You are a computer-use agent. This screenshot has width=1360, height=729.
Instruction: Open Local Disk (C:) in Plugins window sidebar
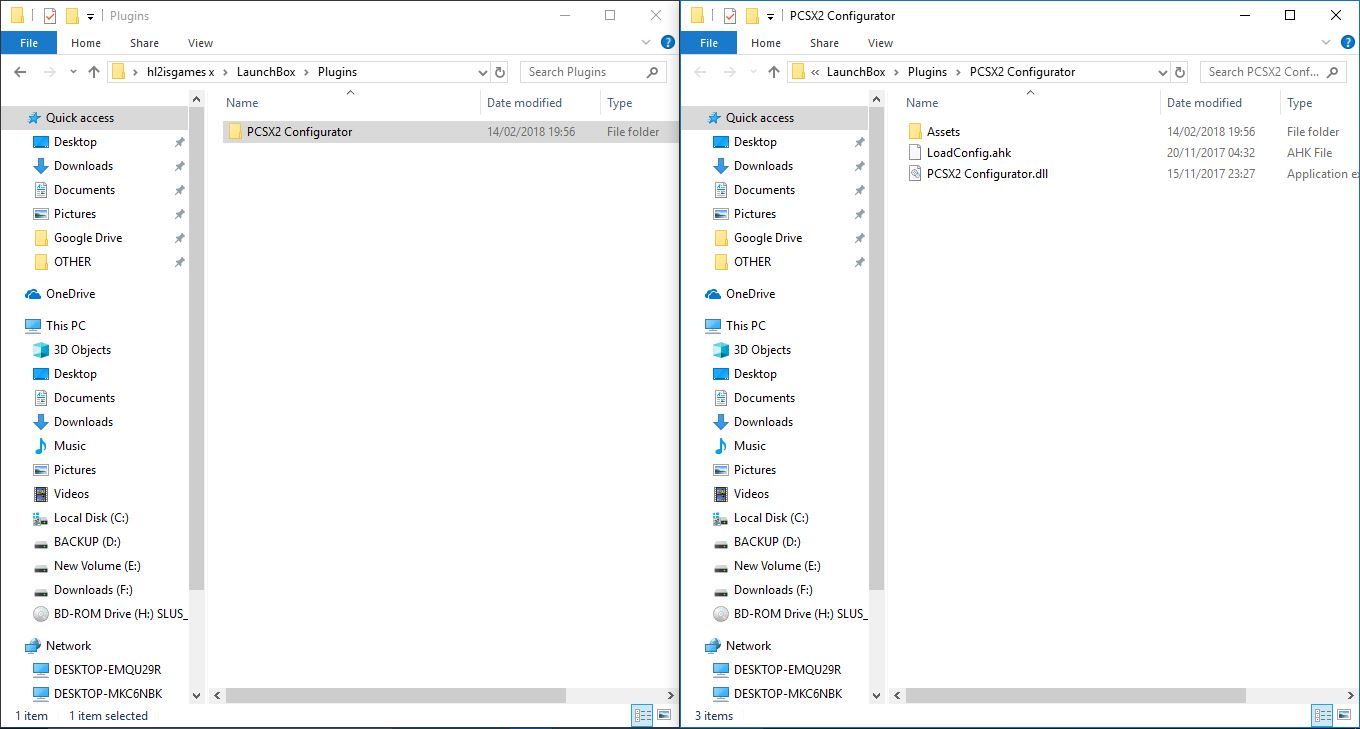(x=91, y=518)
